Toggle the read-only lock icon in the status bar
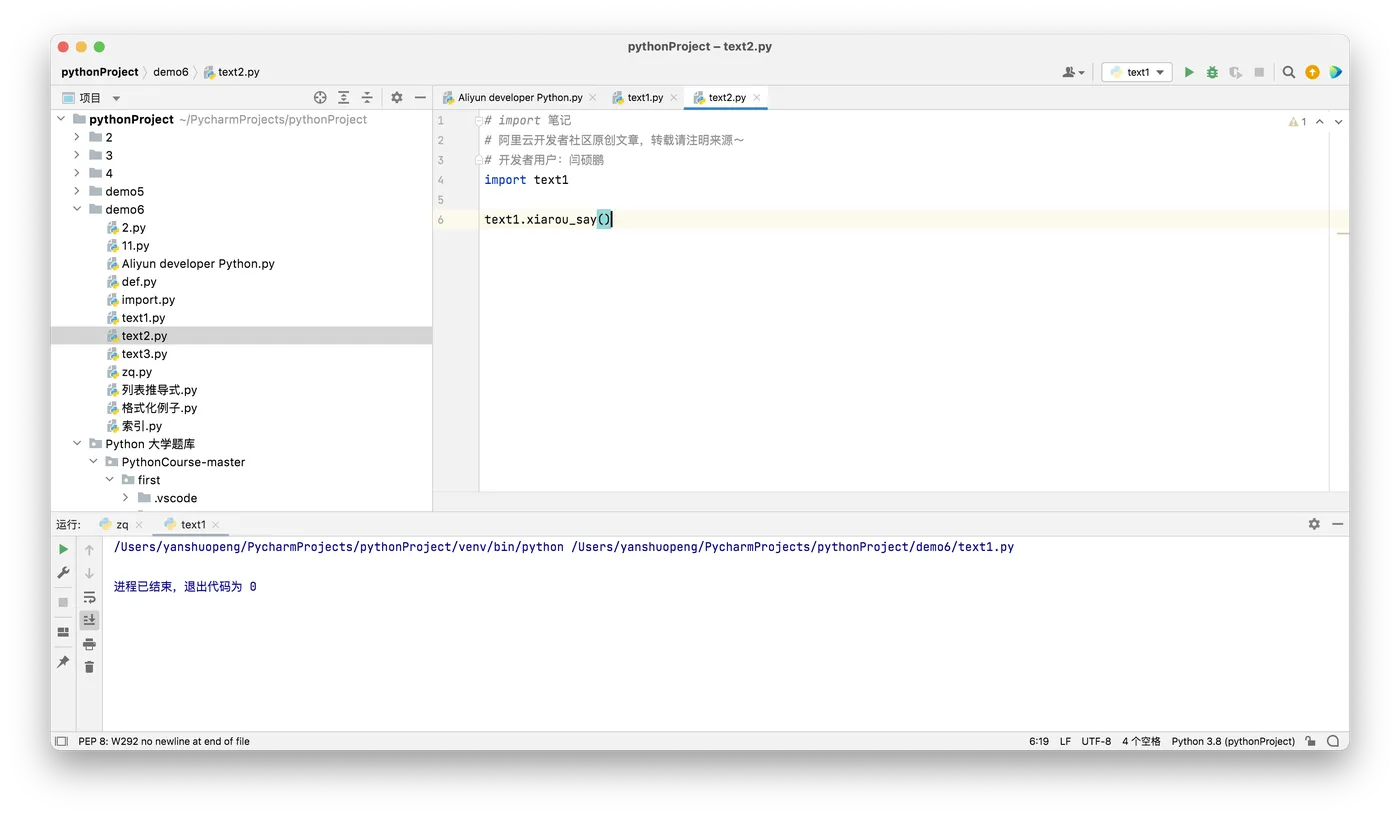 click(1310, 741)
